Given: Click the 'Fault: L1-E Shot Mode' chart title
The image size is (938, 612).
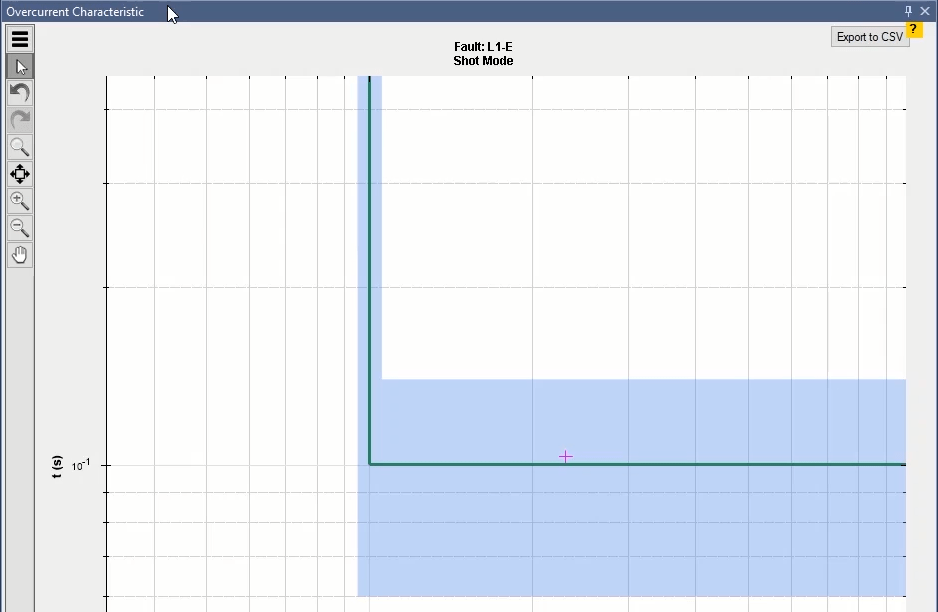Looking at the screenshot, I should click(483, 54).
